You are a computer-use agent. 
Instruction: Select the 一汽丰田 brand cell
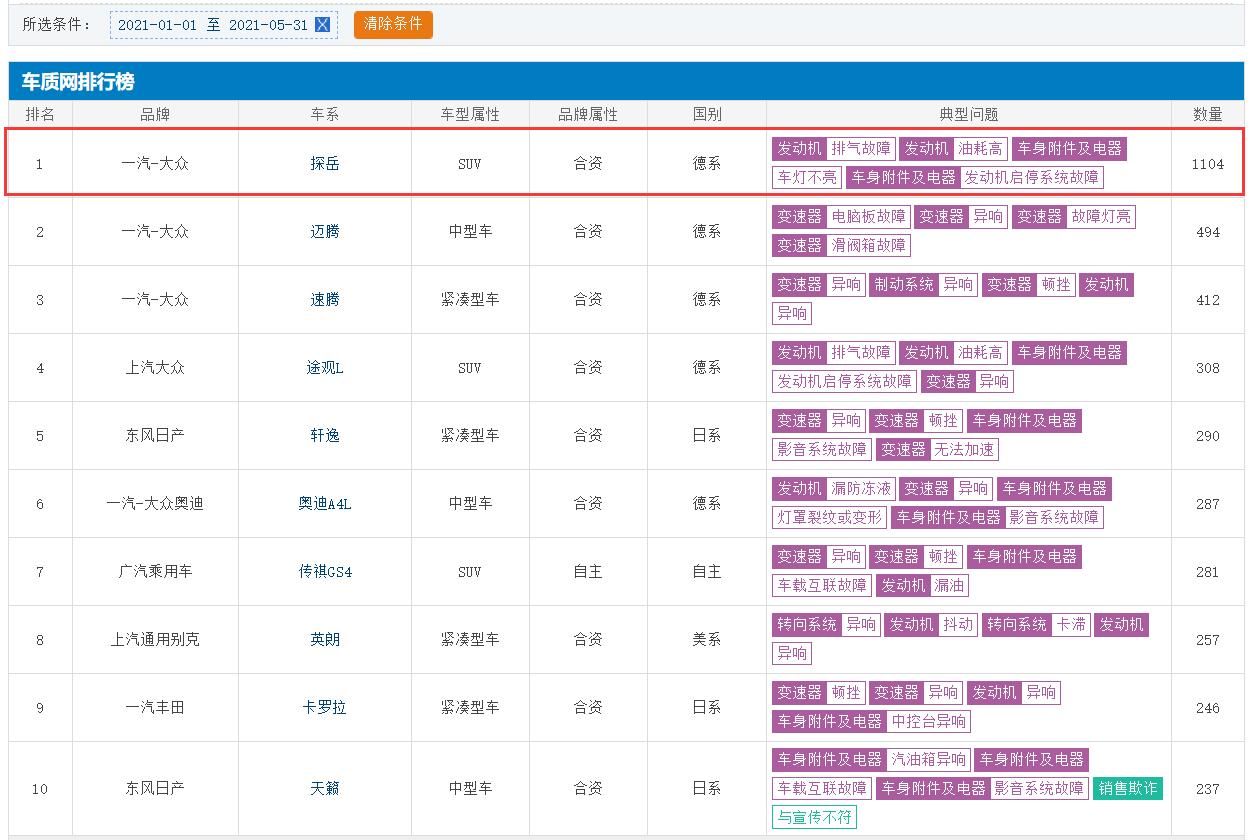(x=155, y=708)
